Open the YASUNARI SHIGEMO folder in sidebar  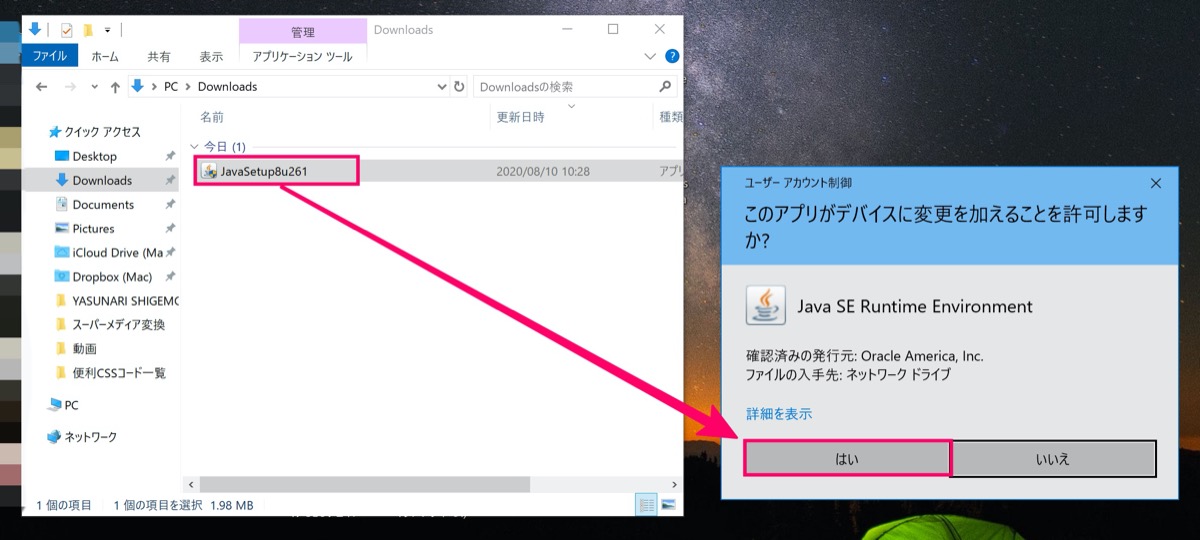point(125,300)
